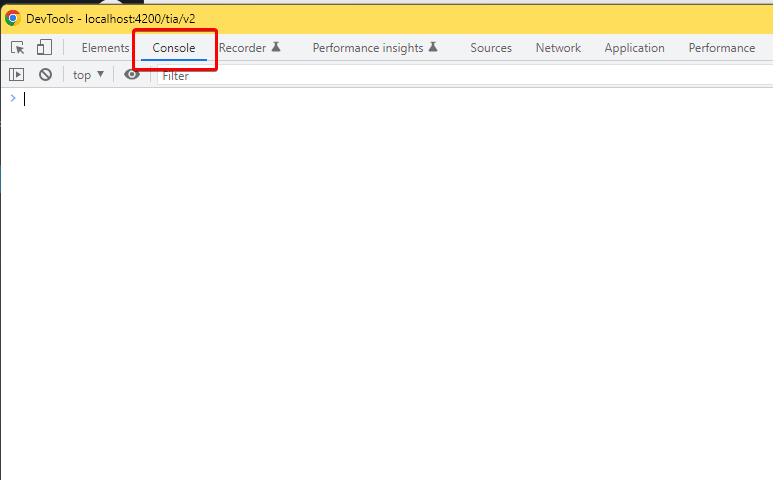This screenshot has width=773, height=480.
Task: Select the Performance tab
Action: pos(722,48)
